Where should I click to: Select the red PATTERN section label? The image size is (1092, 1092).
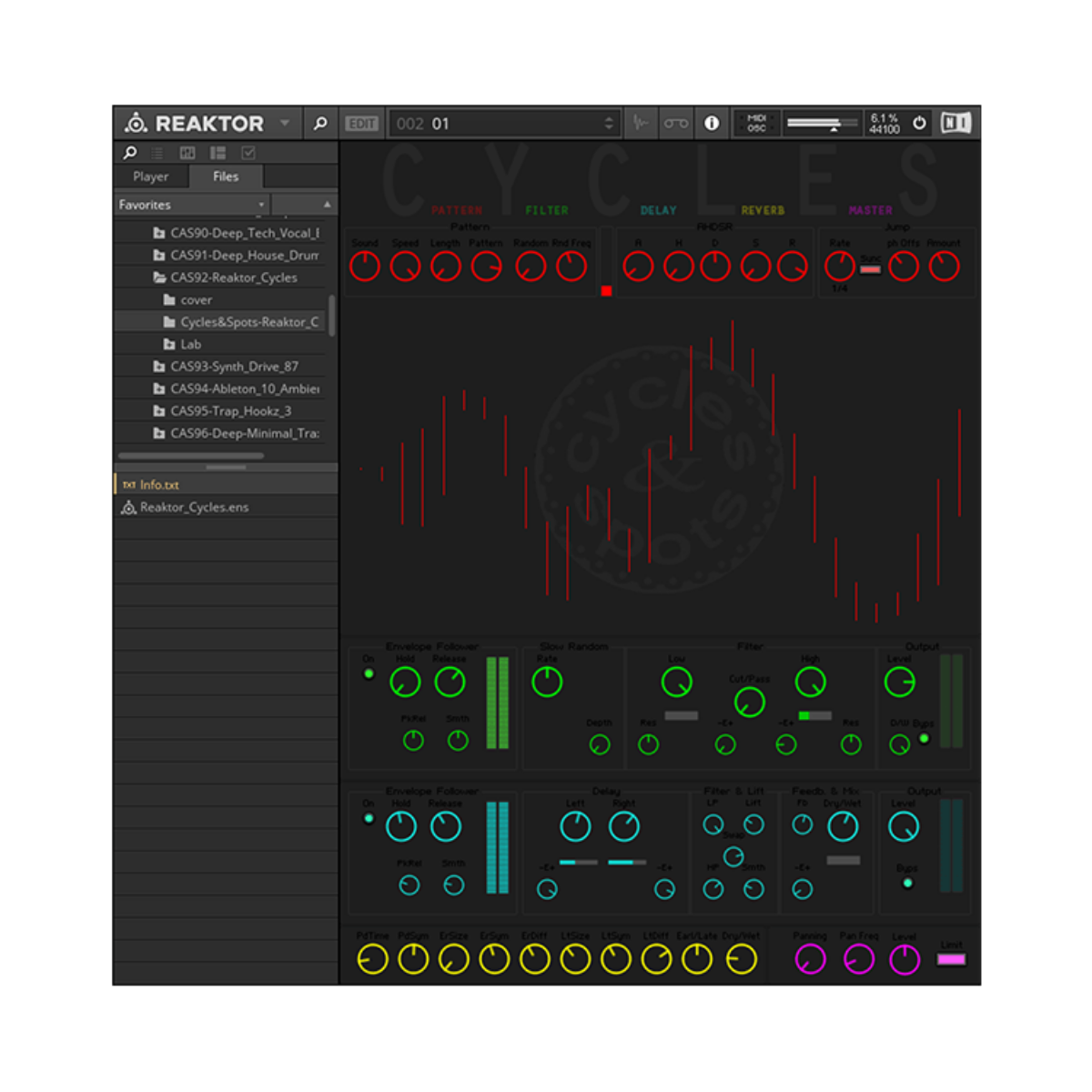click(x=457, y=210)
